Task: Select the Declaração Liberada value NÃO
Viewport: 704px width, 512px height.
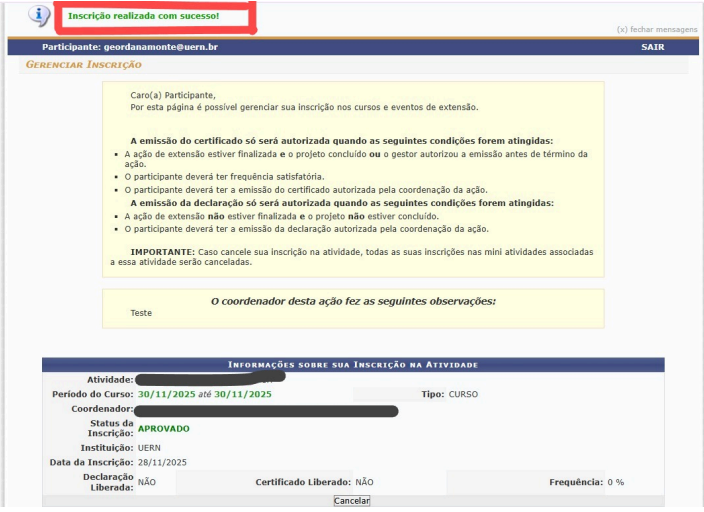Action: point(147,482)
